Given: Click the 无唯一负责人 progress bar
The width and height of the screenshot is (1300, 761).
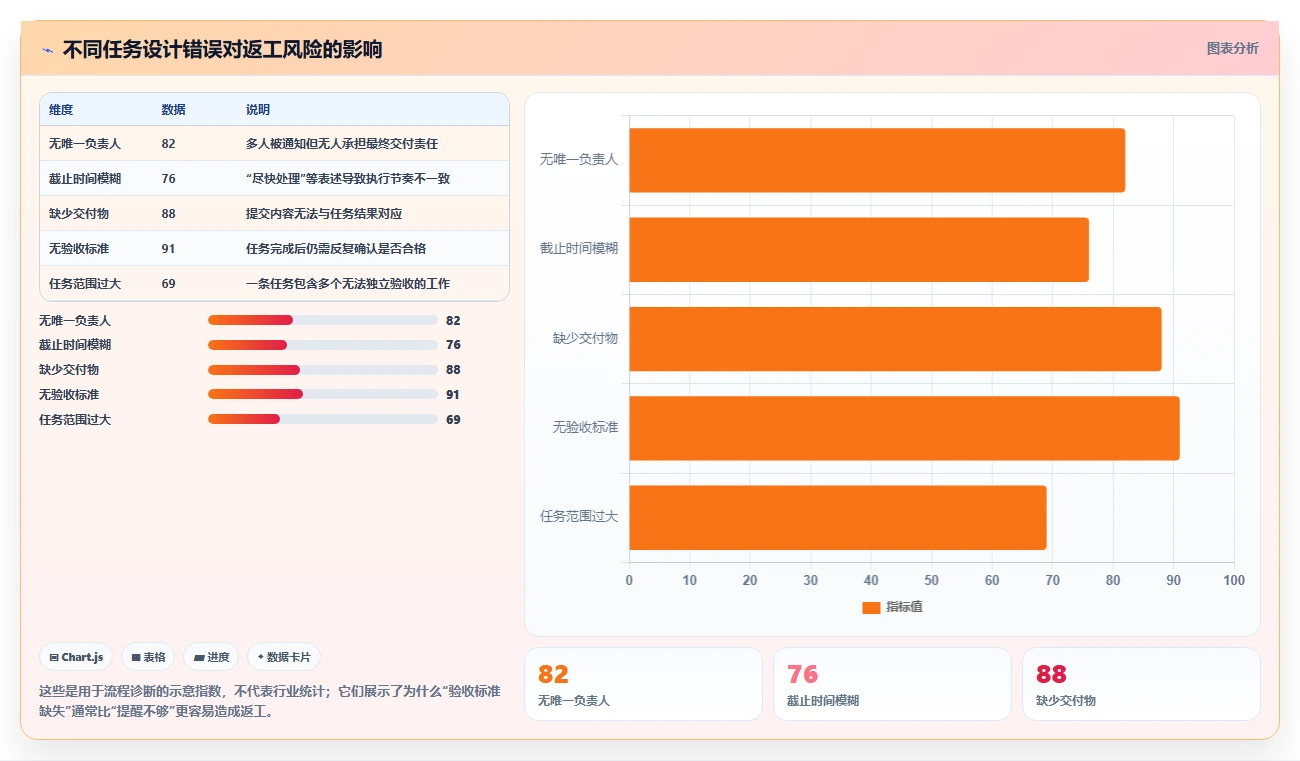Looking at the screenshot, I should [323, 320].
